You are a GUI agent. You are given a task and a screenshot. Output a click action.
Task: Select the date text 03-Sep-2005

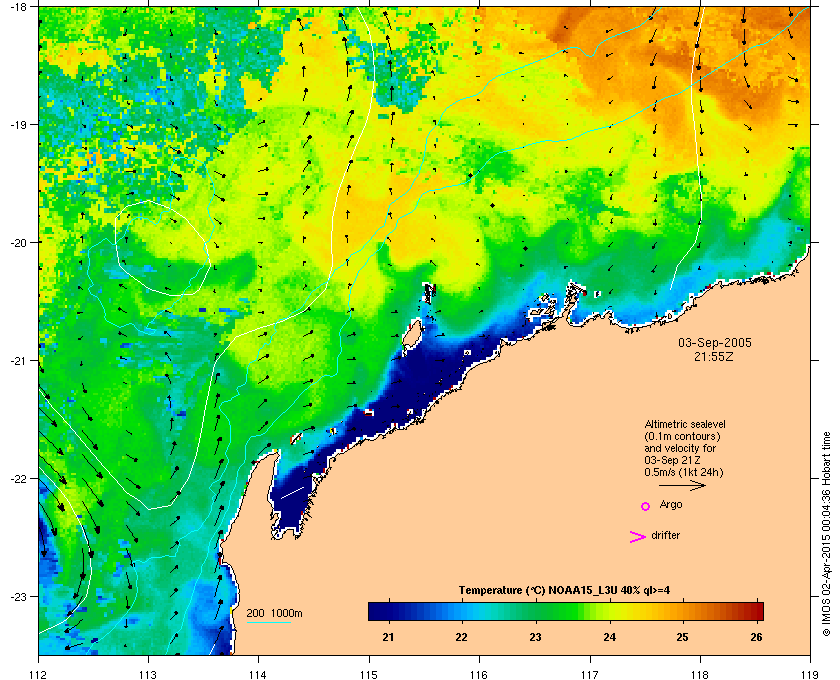pyautogui.click(x=715, y=342)
